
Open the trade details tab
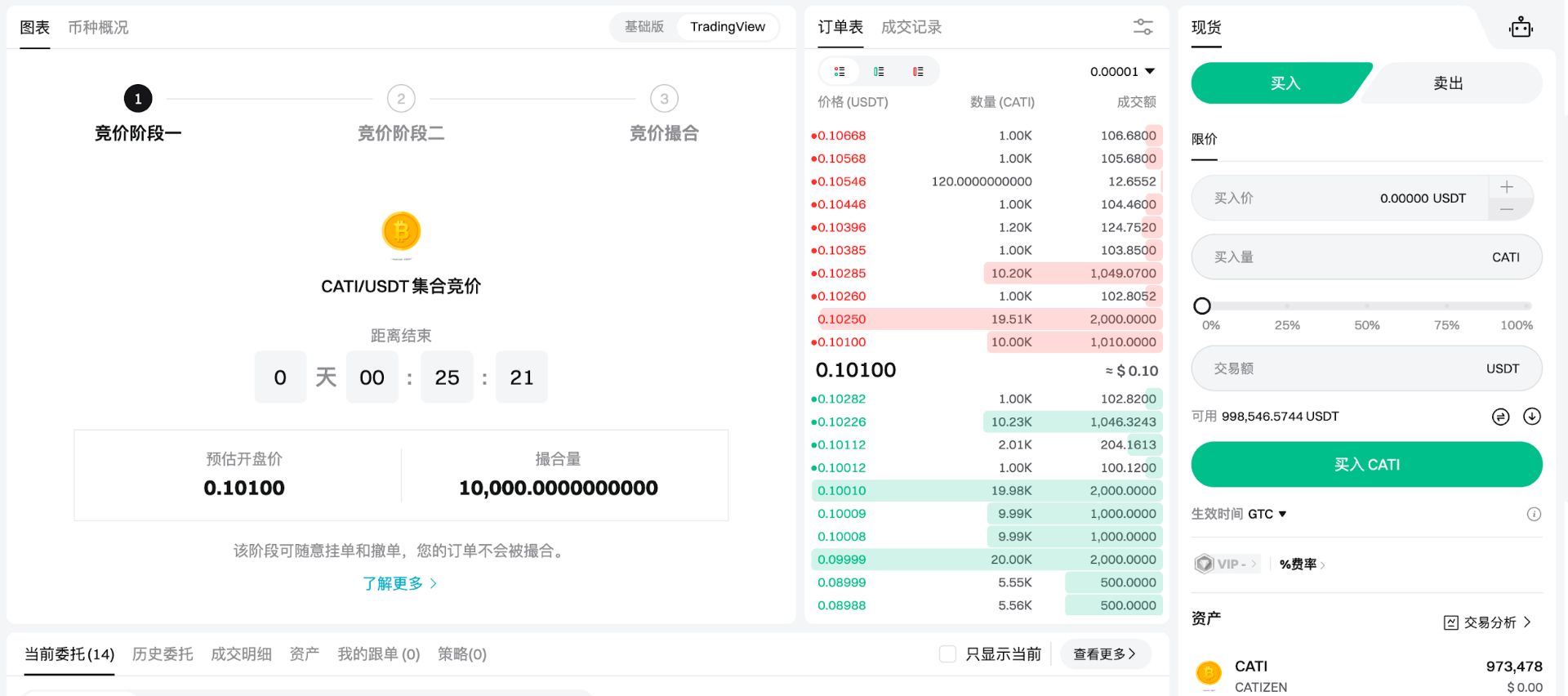241,654
